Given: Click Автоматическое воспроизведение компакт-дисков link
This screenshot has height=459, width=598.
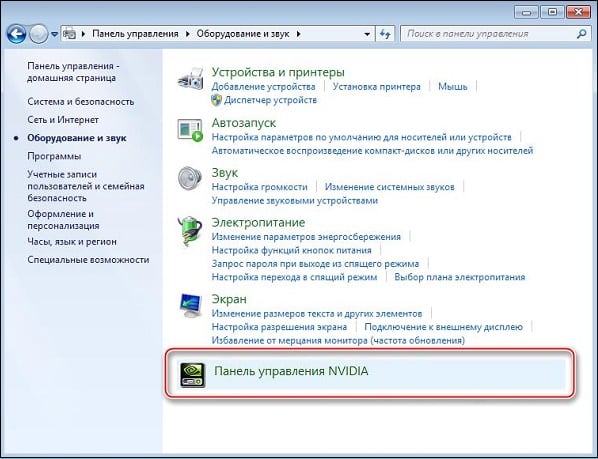Looking at the screenshot, I should [372, 151].
